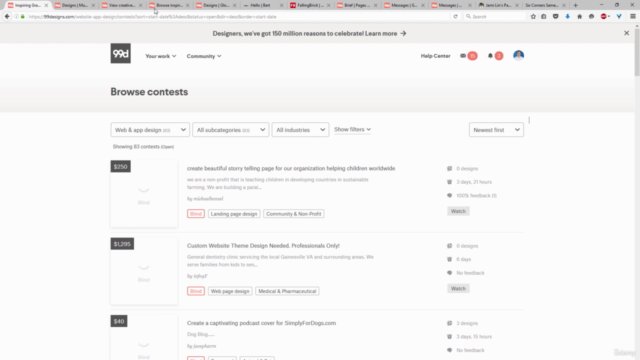This screenshot has height=360, width=640.
Task: Focus the browser Search field
Action: pyautogui.click(x=495, y=17)
